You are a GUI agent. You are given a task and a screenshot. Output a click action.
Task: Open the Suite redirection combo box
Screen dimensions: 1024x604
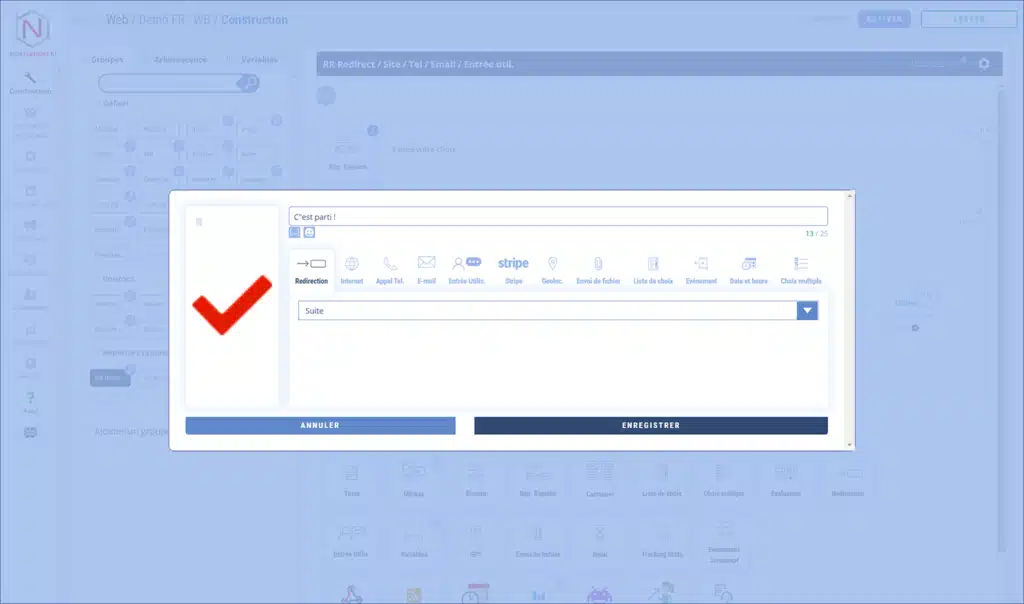[548, 311]
